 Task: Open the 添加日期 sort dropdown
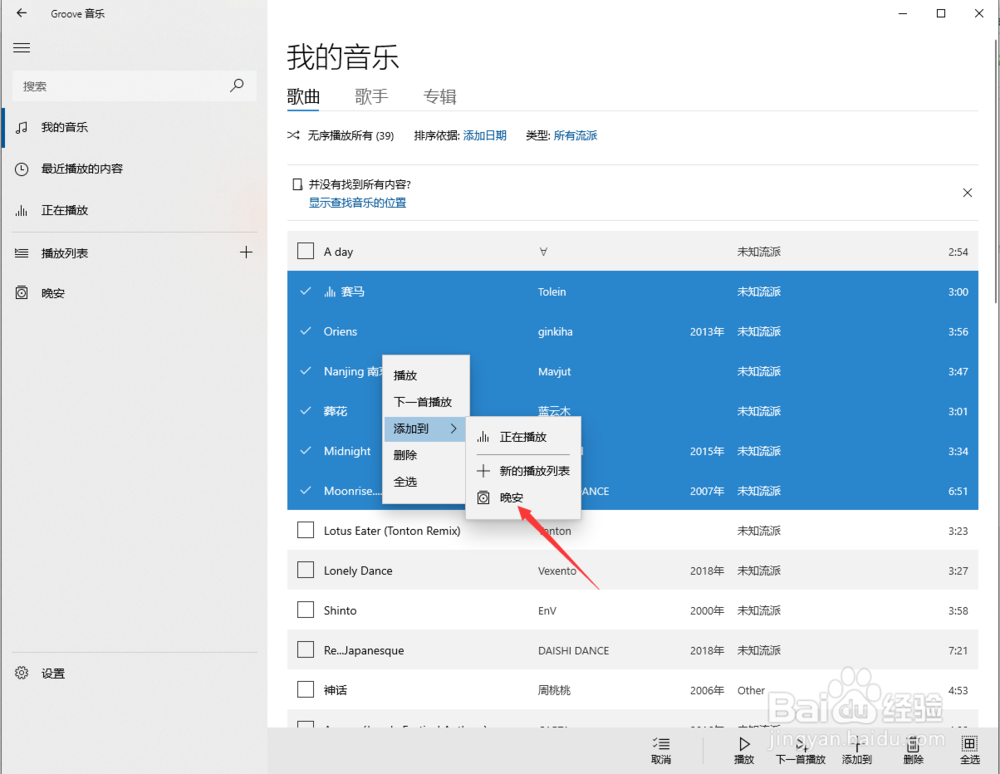point(485,135)
